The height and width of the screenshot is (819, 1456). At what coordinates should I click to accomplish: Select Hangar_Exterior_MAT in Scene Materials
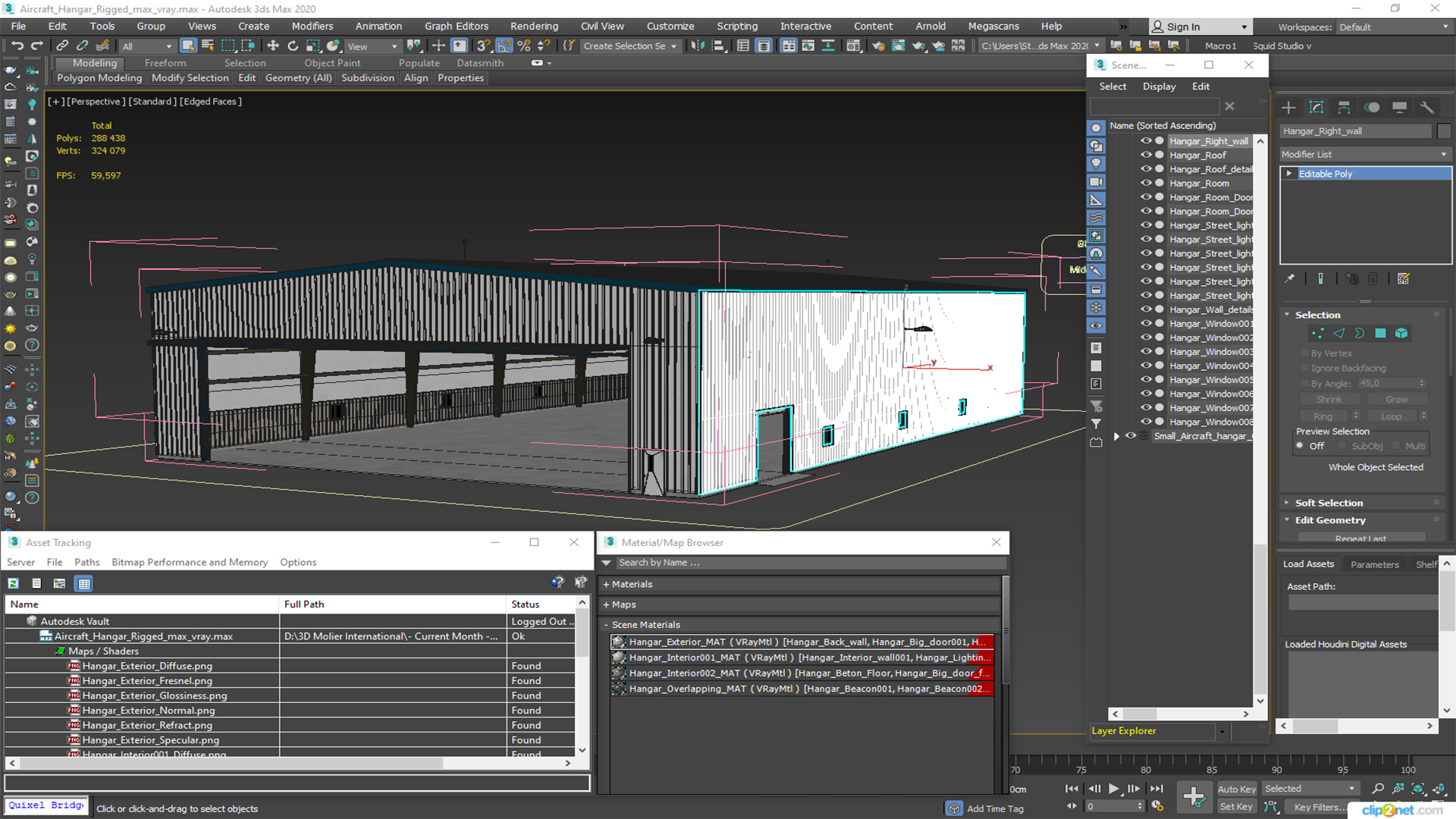click(x=802, y=642)
